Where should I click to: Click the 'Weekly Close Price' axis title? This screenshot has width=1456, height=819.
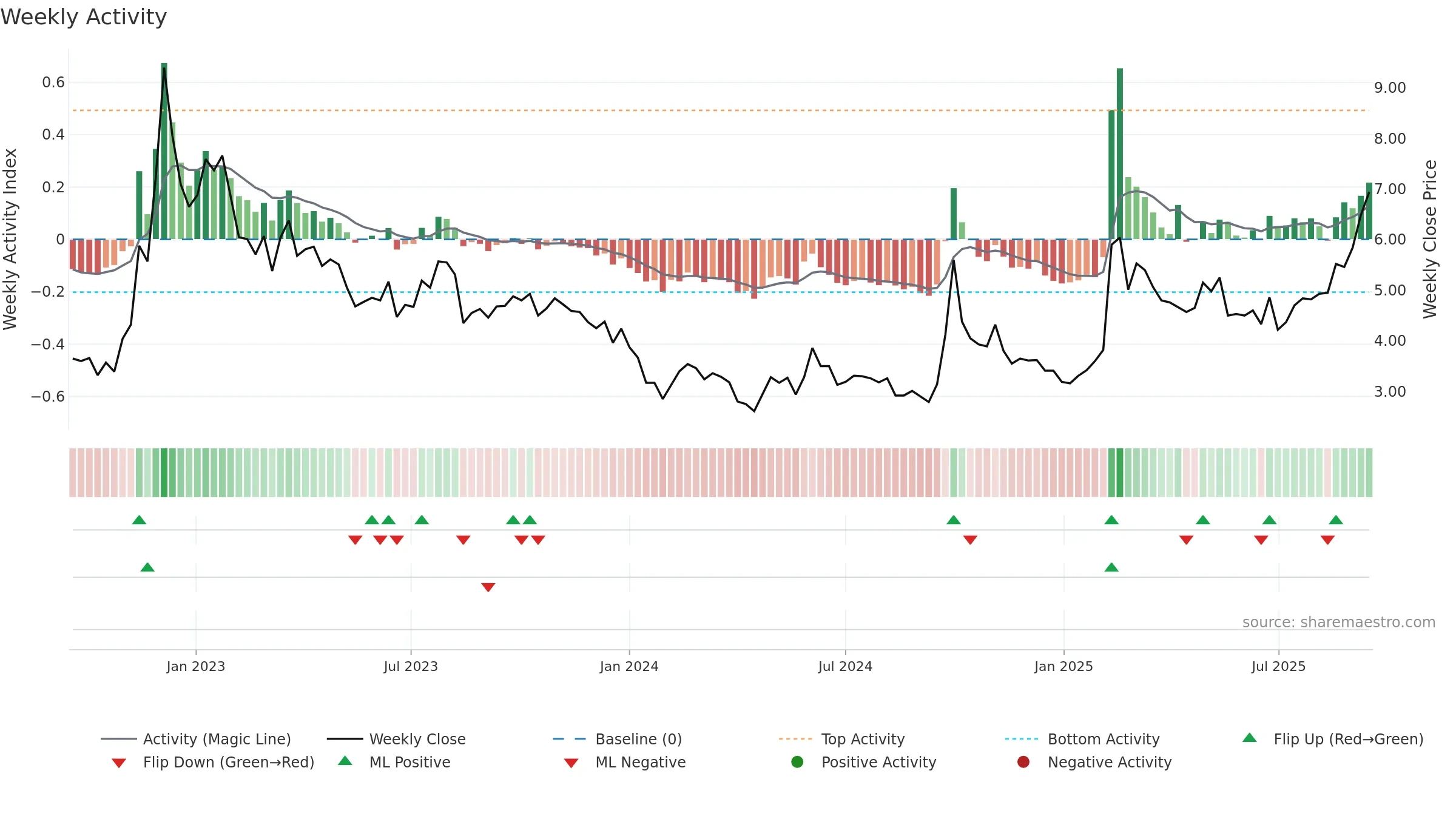(x=1430, y=239)
